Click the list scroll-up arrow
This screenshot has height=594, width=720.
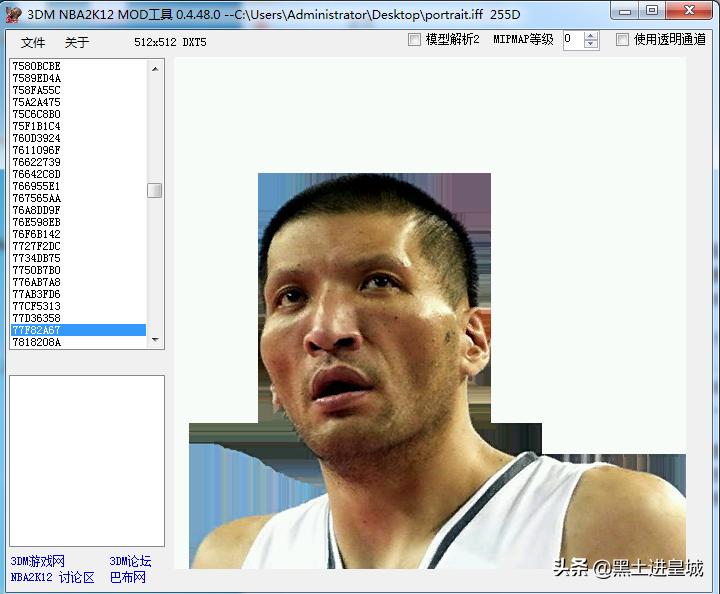pos(155,69)
